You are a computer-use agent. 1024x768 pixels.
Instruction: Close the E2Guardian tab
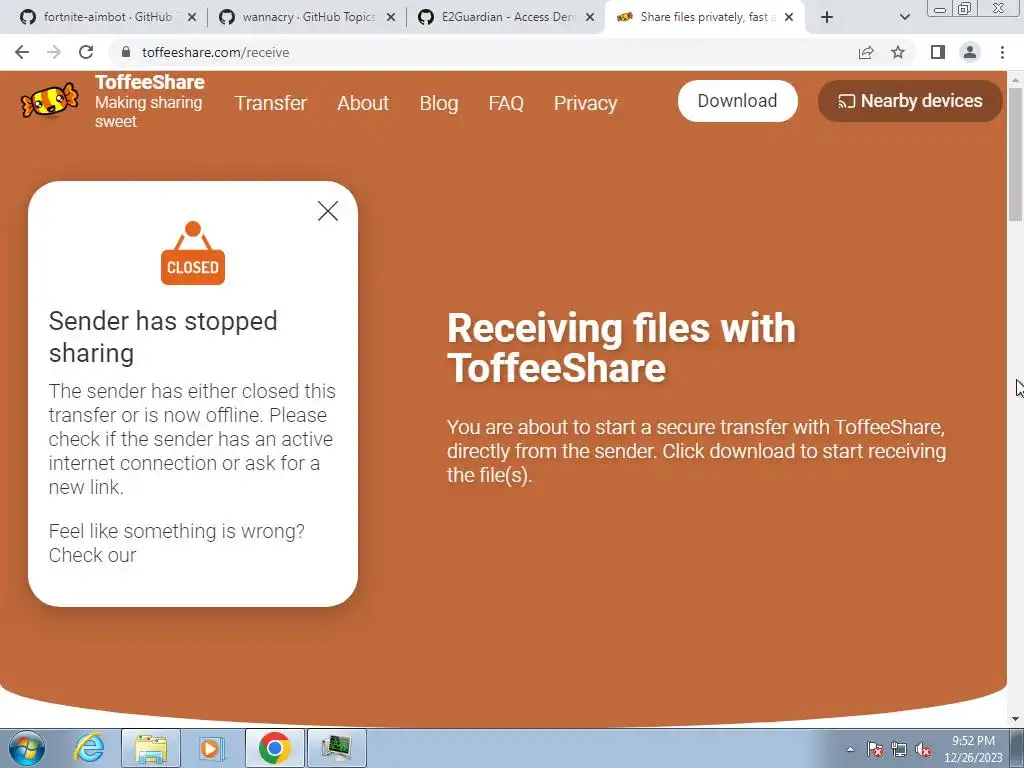click(590, 17)
